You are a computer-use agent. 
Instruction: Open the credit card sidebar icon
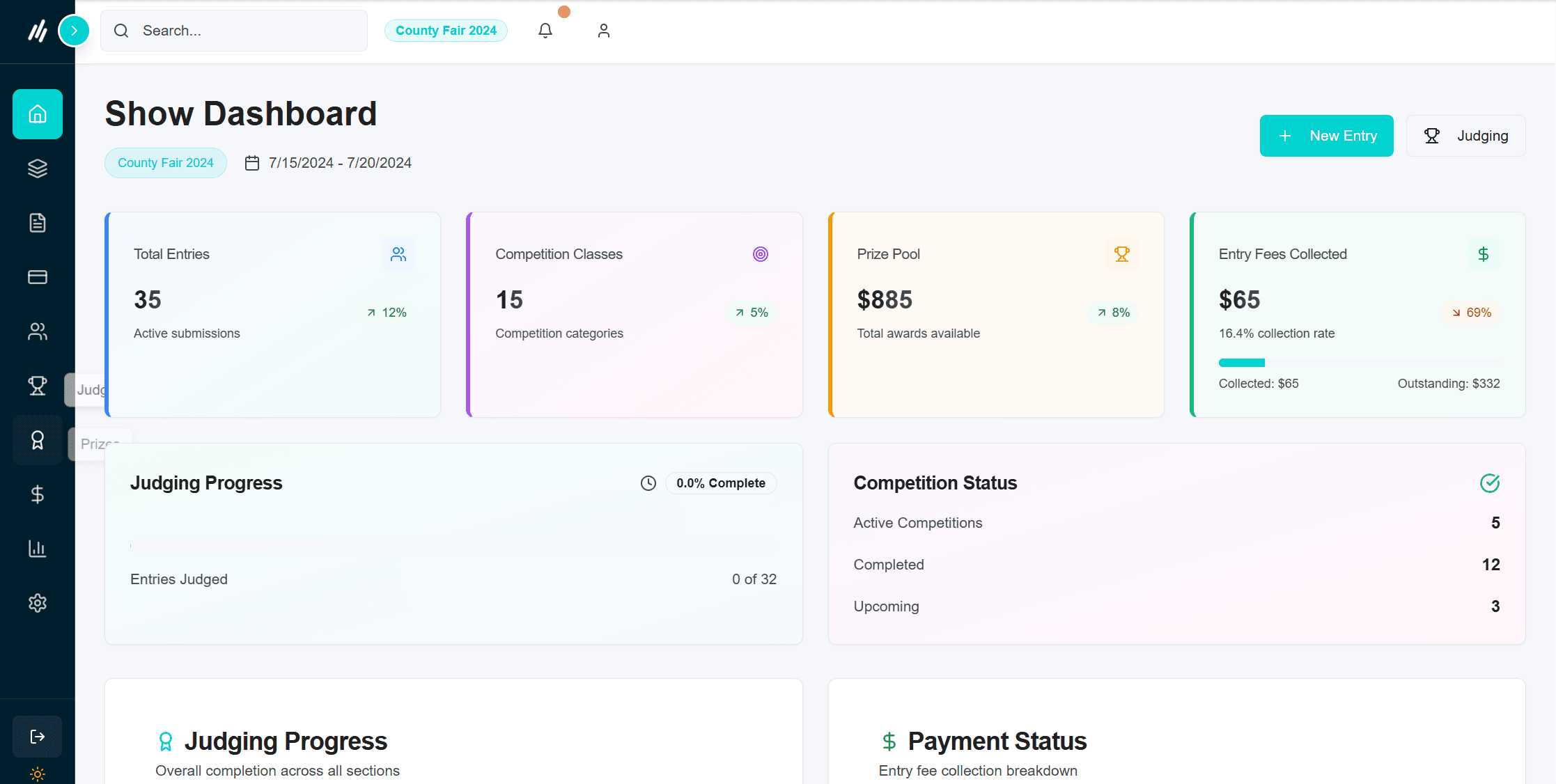(x=38, y=277)
